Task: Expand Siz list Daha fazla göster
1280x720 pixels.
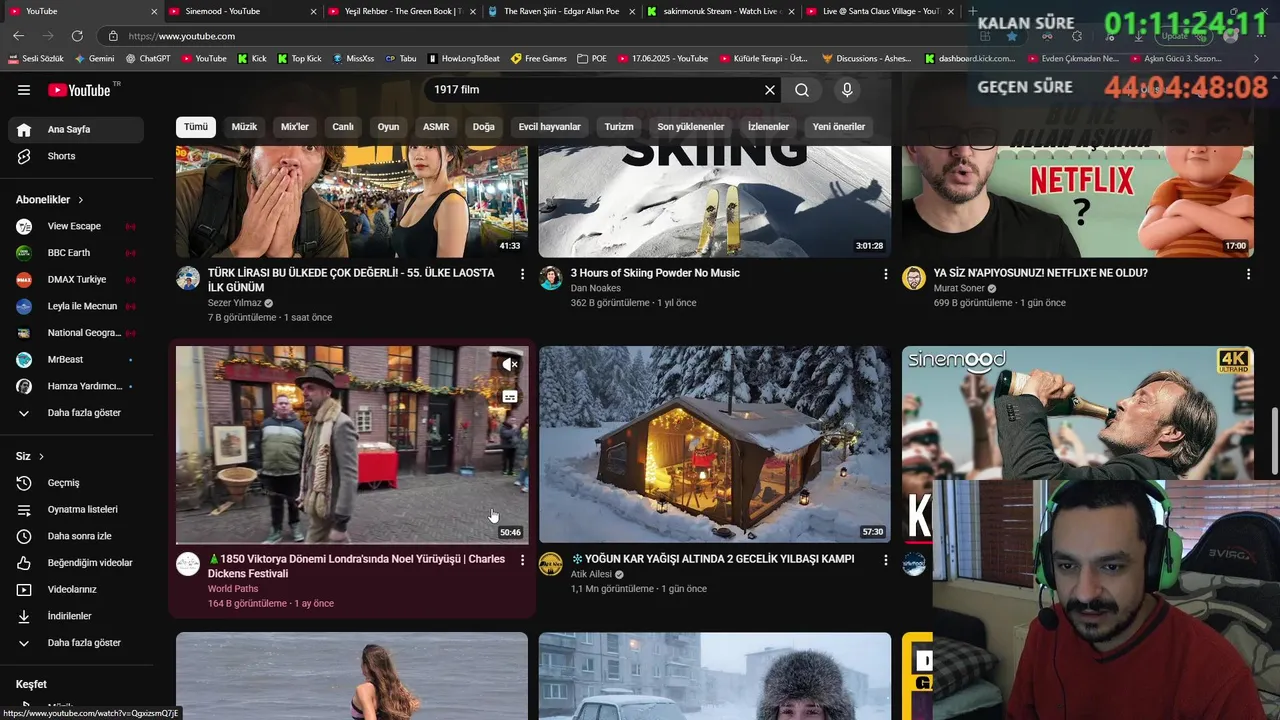Action: click(76, 643)
